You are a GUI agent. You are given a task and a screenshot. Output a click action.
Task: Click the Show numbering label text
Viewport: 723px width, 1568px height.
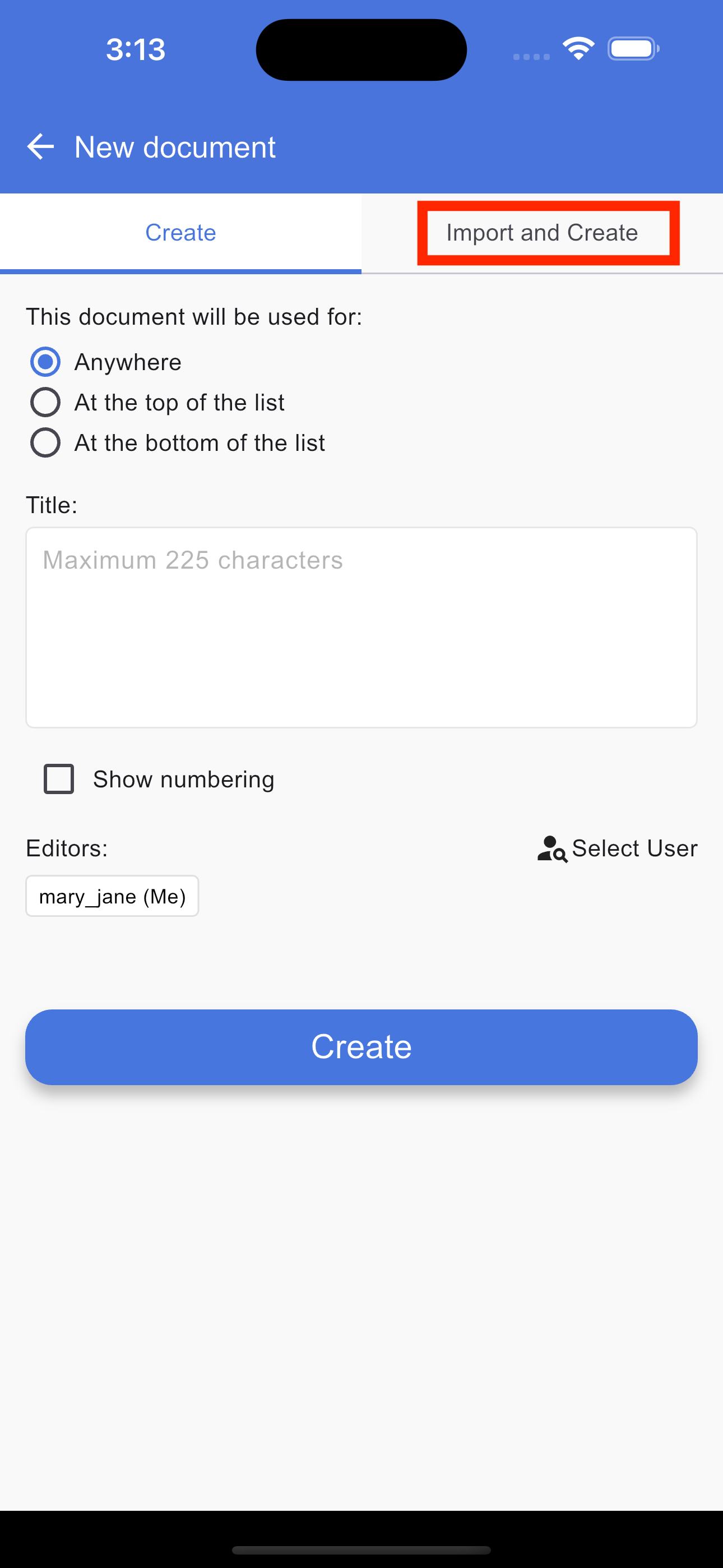coord(183,779)
